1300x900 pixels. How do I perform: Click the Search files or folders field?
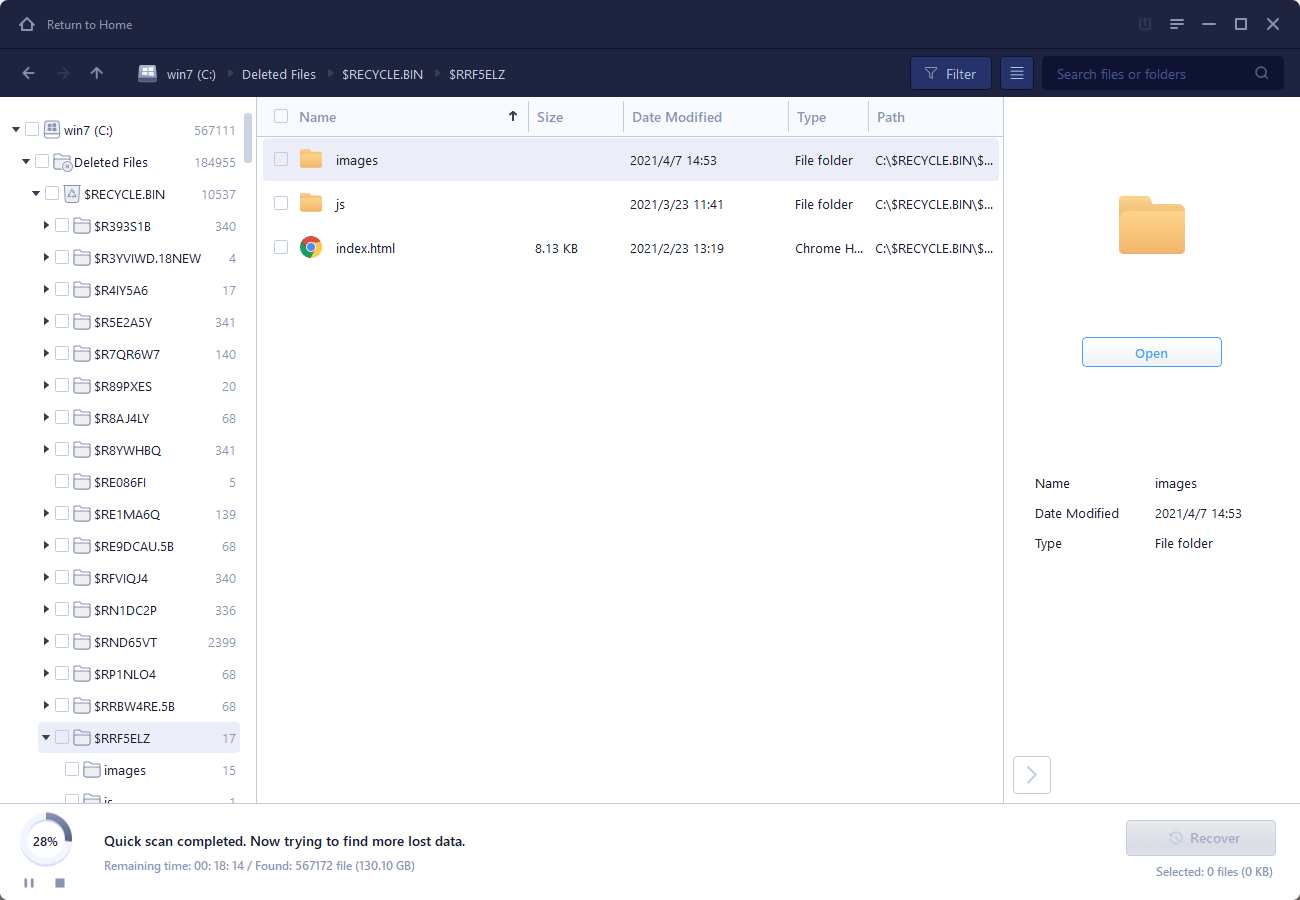tap(1150, 74)
